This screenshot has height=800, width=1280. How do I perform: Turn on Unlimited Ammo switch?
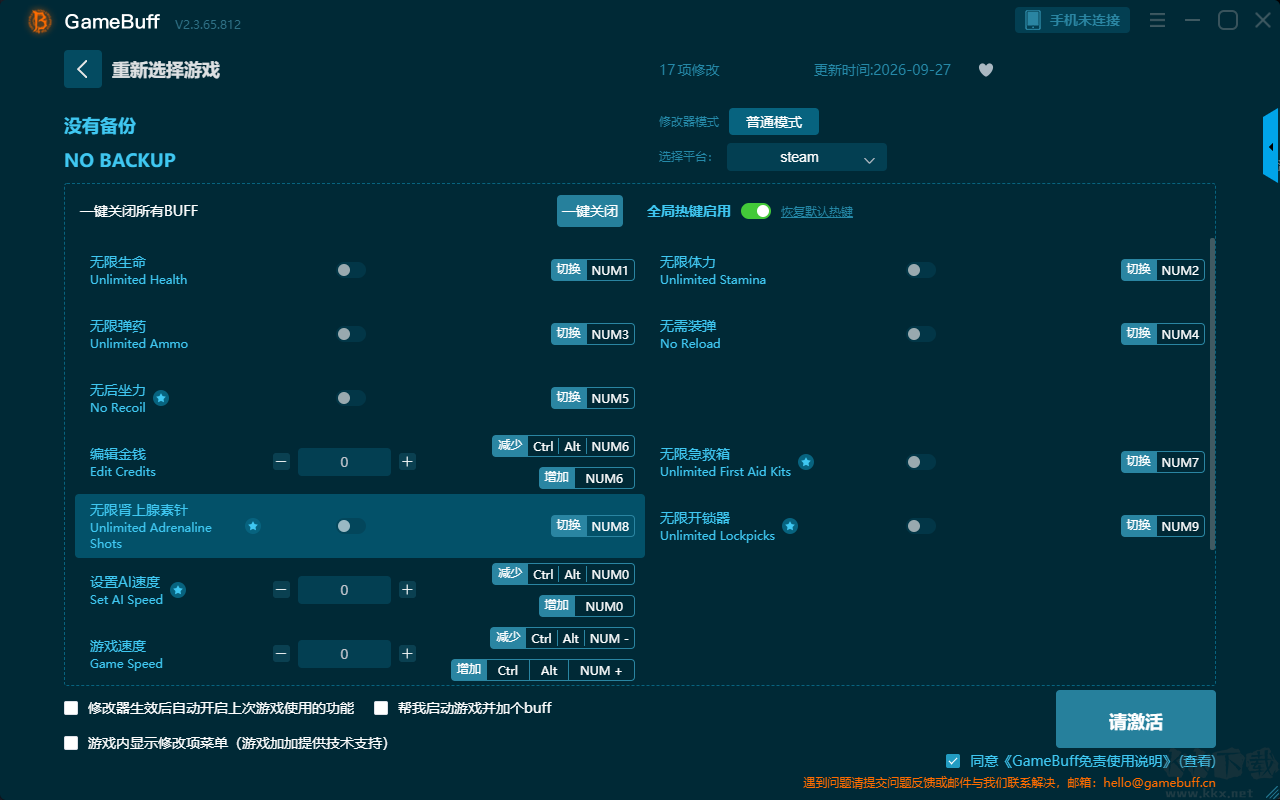(351, 334)
